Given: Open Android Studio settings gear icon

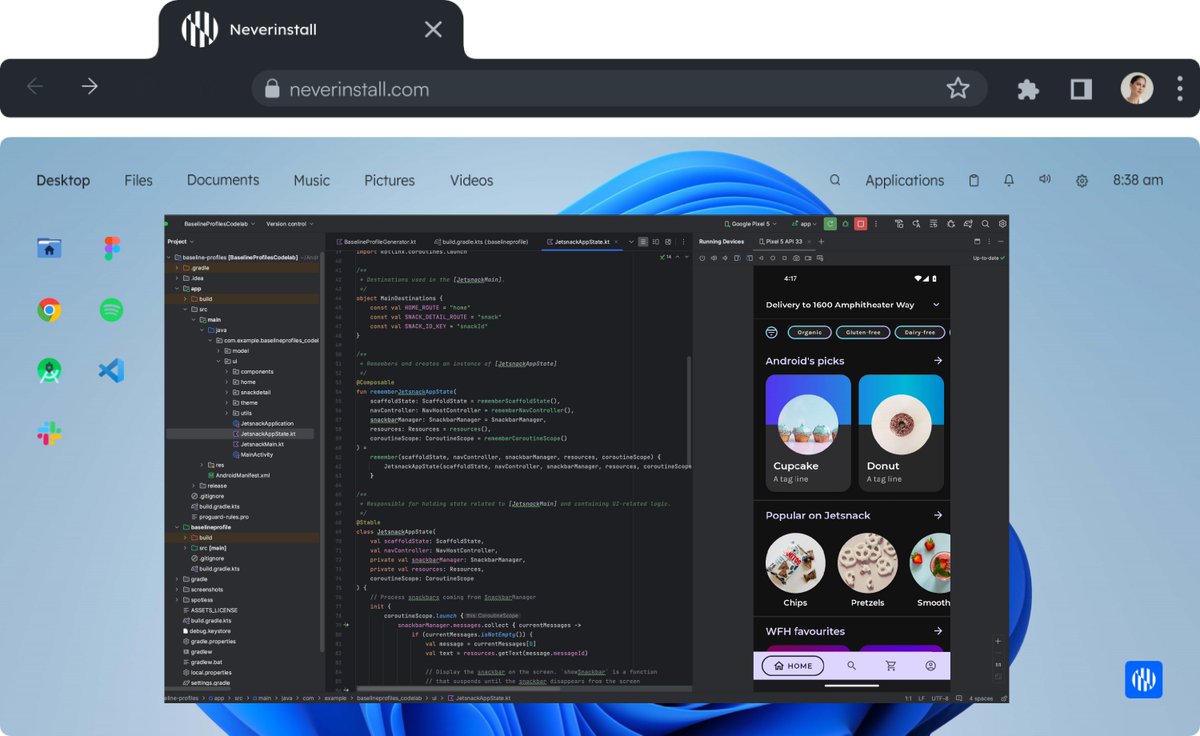Looking at the screenshot, I should 1002,224.
